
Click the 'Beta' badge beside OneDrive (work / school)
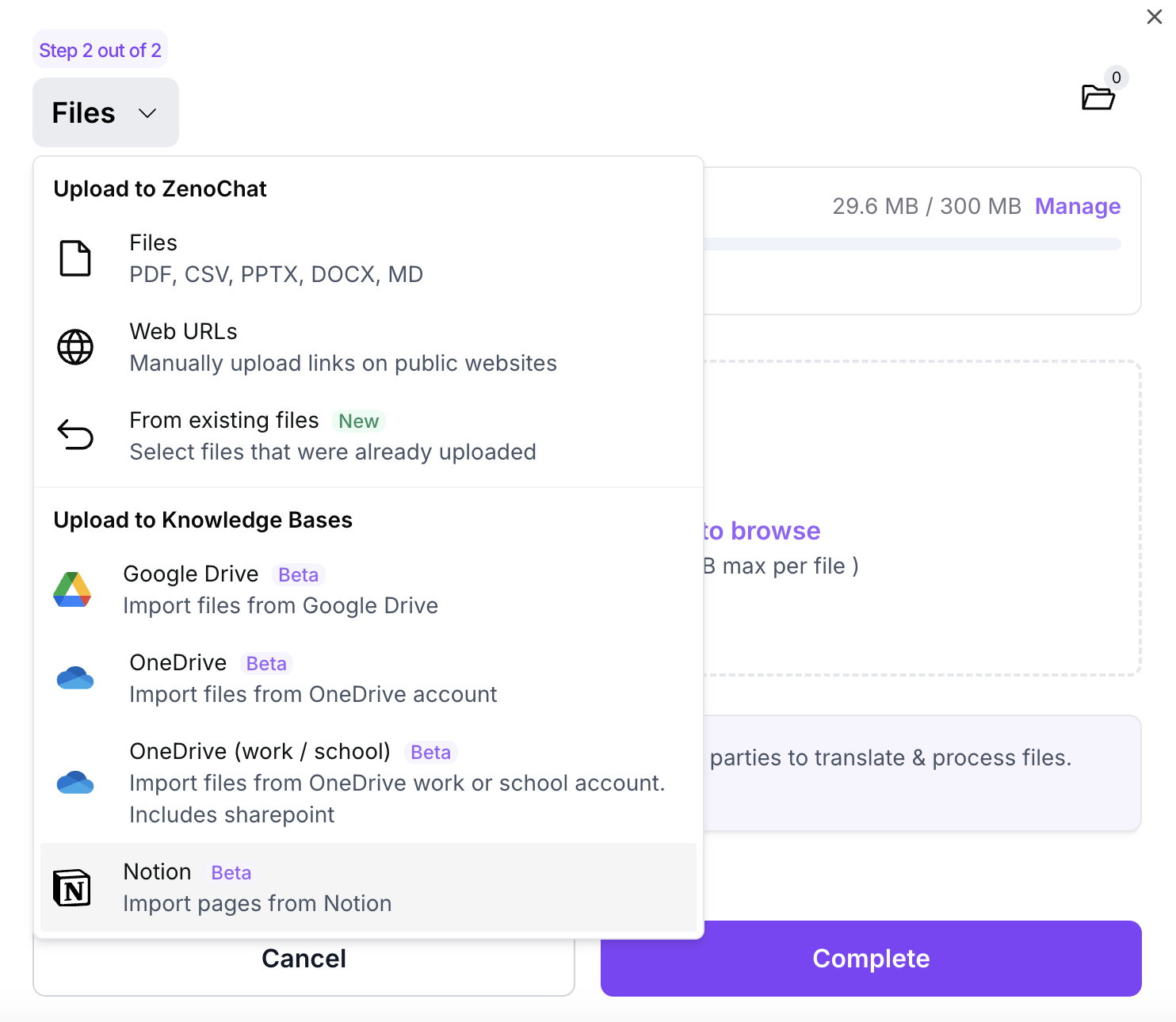(431, 752)
